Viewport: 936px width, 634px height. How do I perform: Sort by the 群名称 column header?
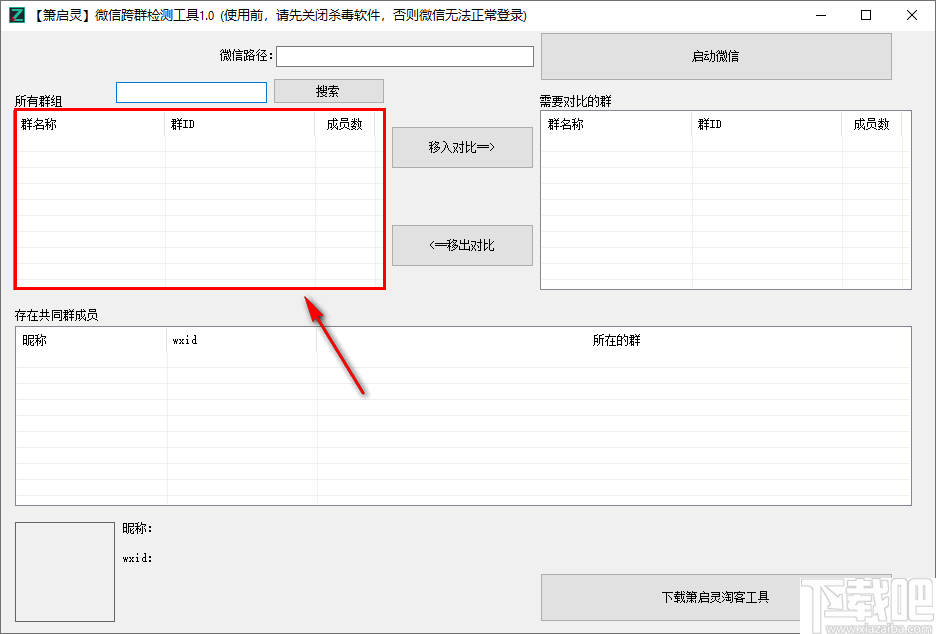[38, 124]
